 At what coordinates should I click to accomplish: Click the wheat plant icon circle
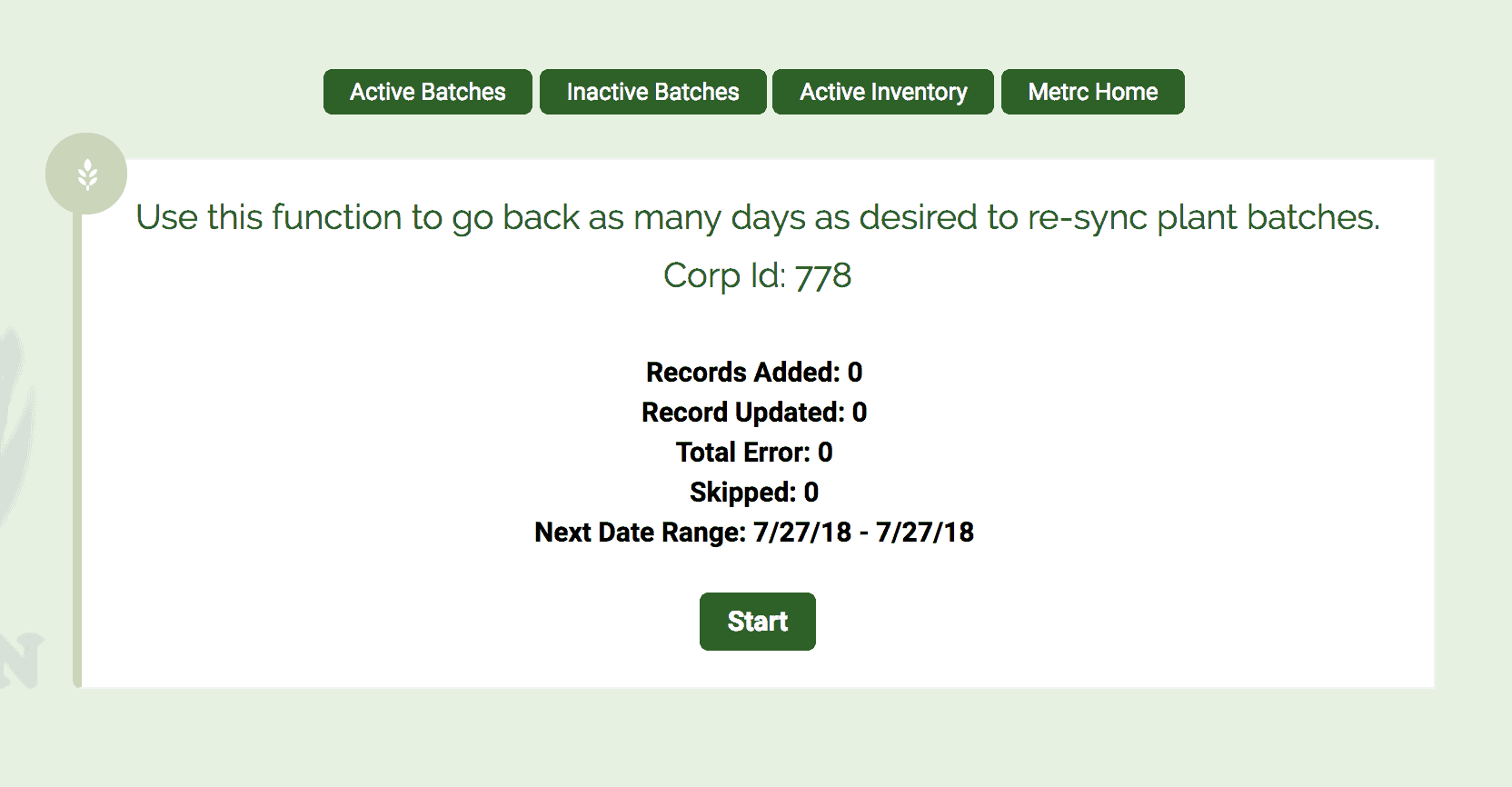(86, 174)
